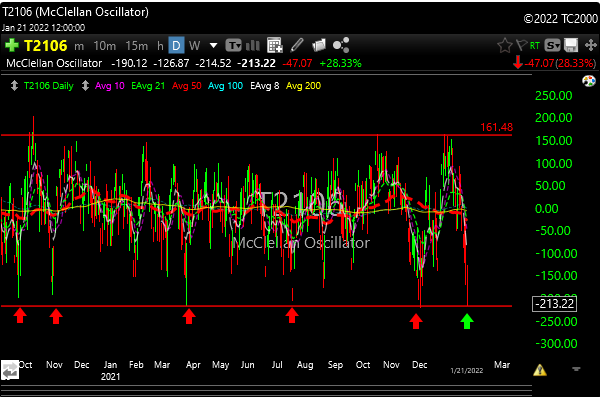Open the bar chart style icon
Viewport: 600px width, 397px height.
pos(253,46)
